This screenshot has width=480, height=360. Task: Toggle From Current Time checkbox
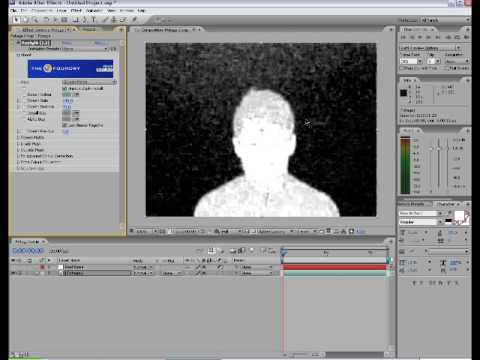(402, 68)
